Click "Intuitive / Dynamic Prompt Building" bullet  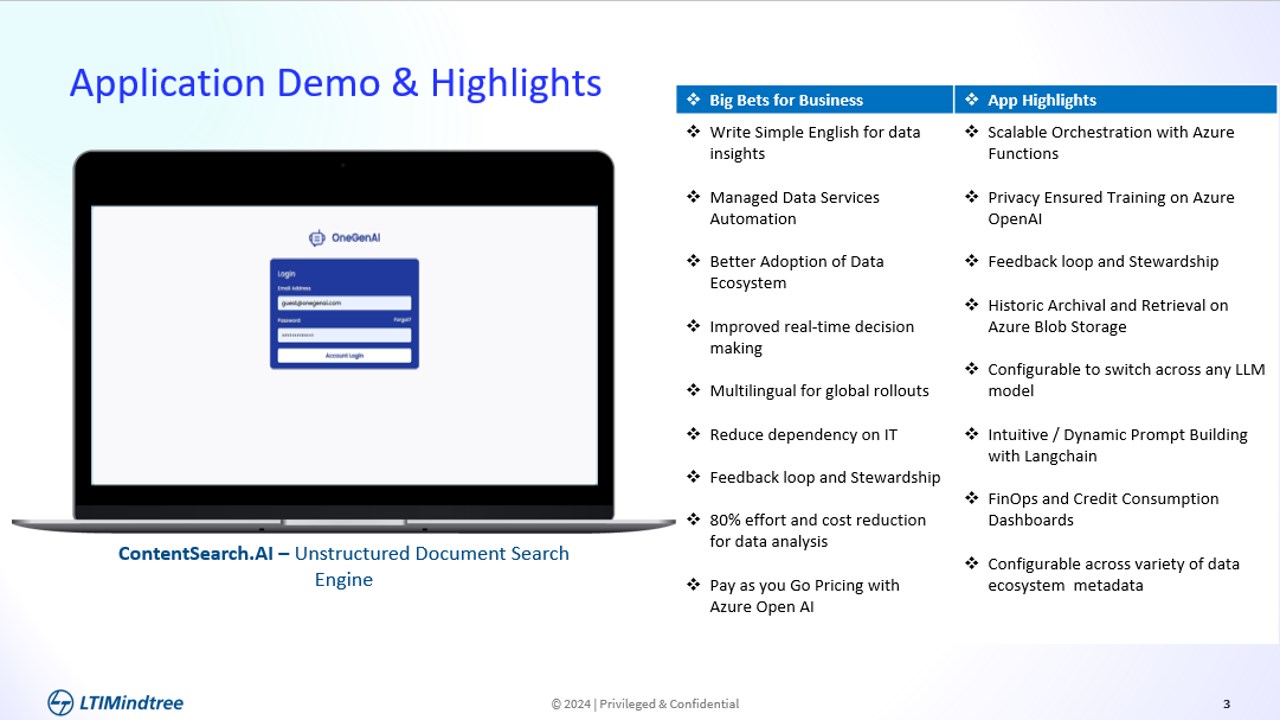(x=1117, y=445)
